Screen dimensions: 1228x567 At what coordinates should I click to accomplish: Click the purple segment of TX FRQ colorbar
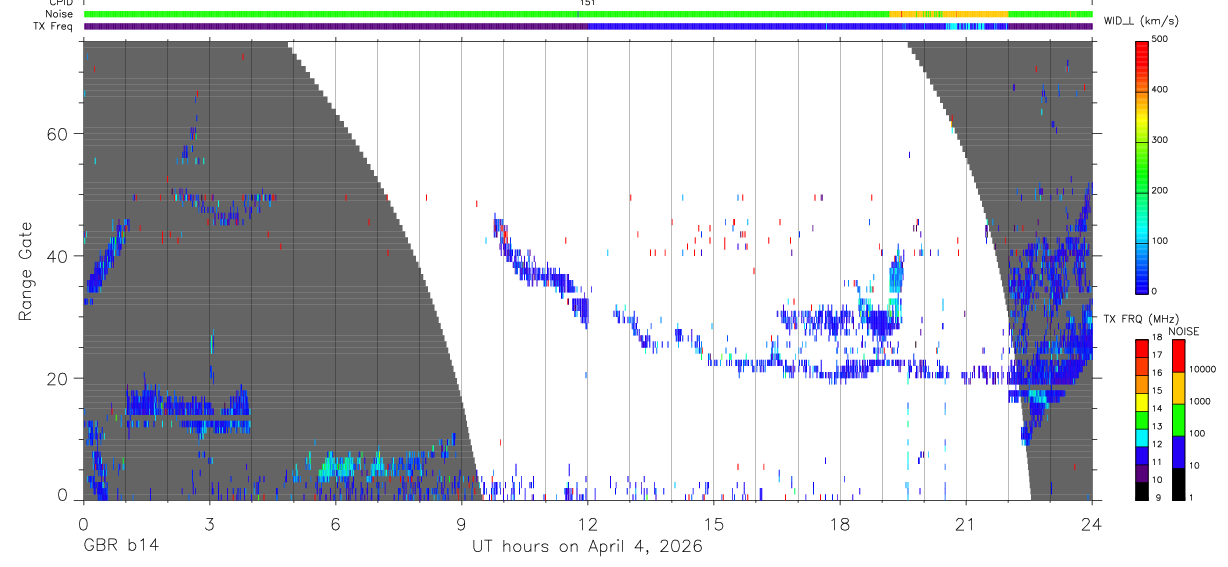(x=1141, y=473)
